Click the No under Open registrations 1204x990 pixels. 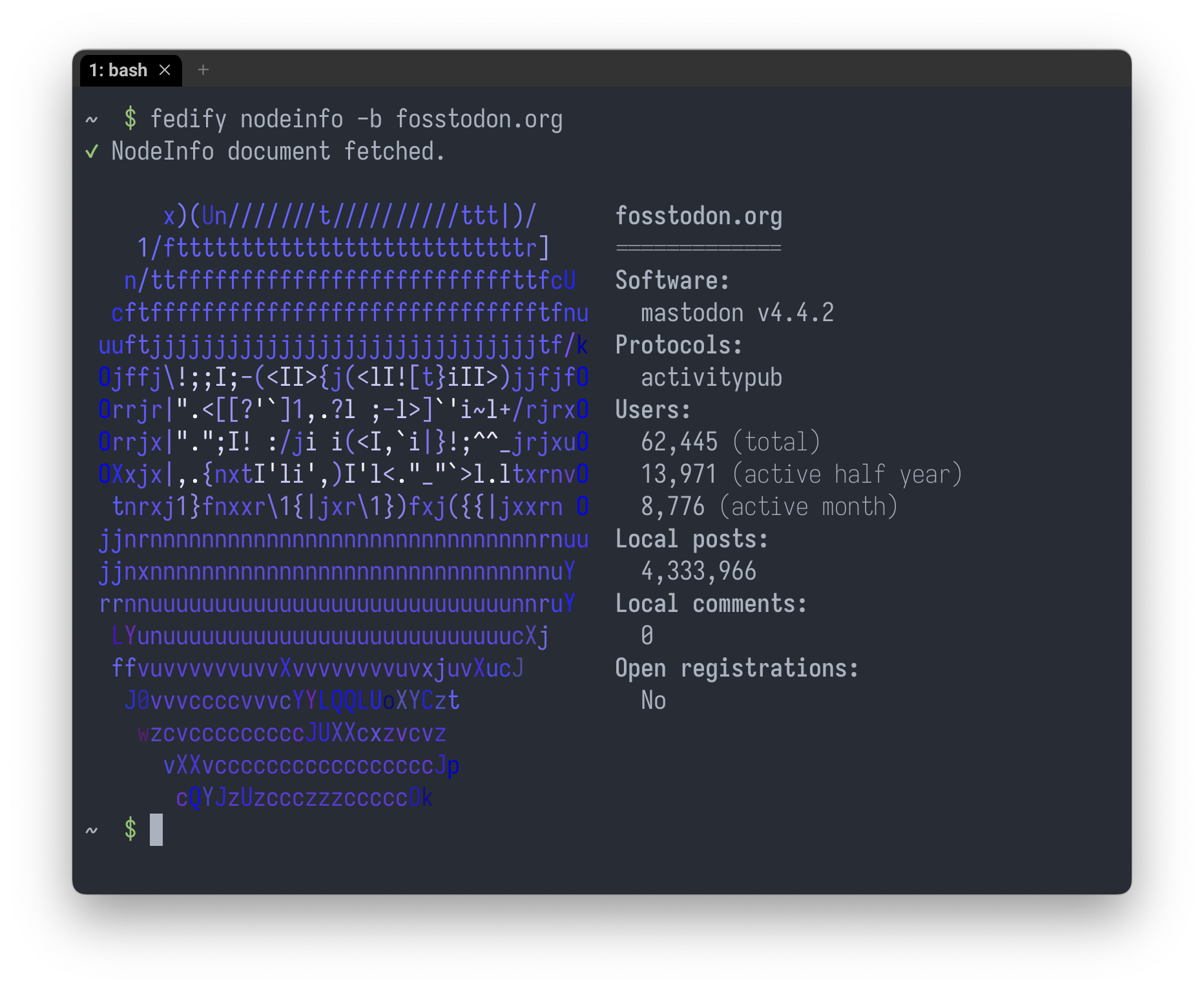point(652,700)
